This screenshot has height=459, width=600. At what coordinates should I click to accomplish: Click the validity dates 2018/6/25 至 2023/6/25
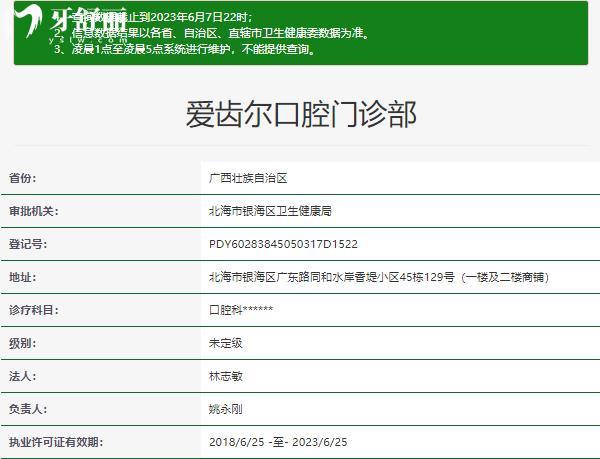(x=278, y=442)
